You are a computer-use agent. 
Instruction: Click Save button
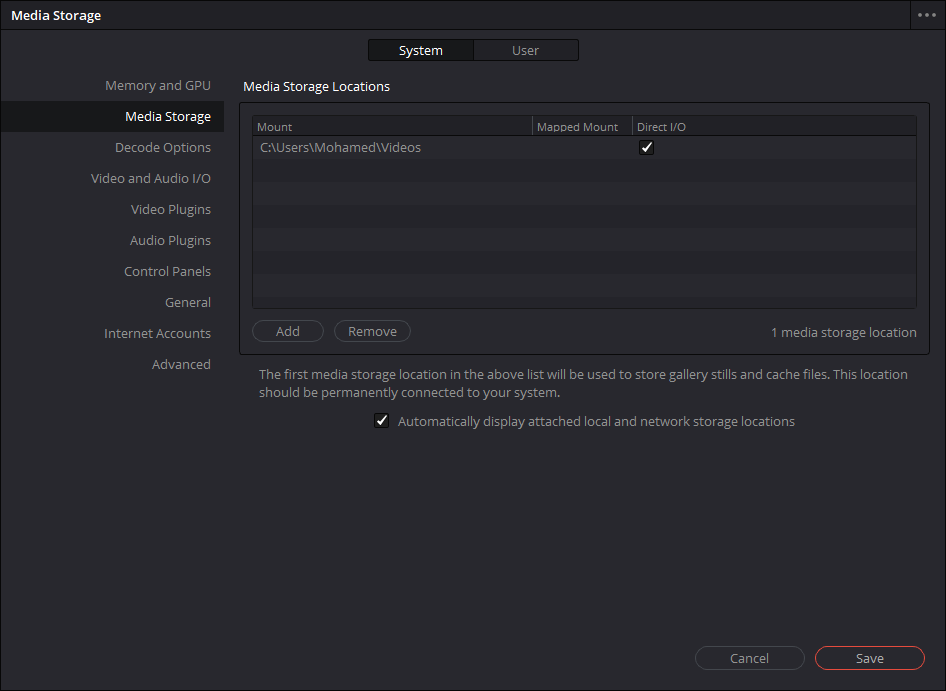pos(869,658)
